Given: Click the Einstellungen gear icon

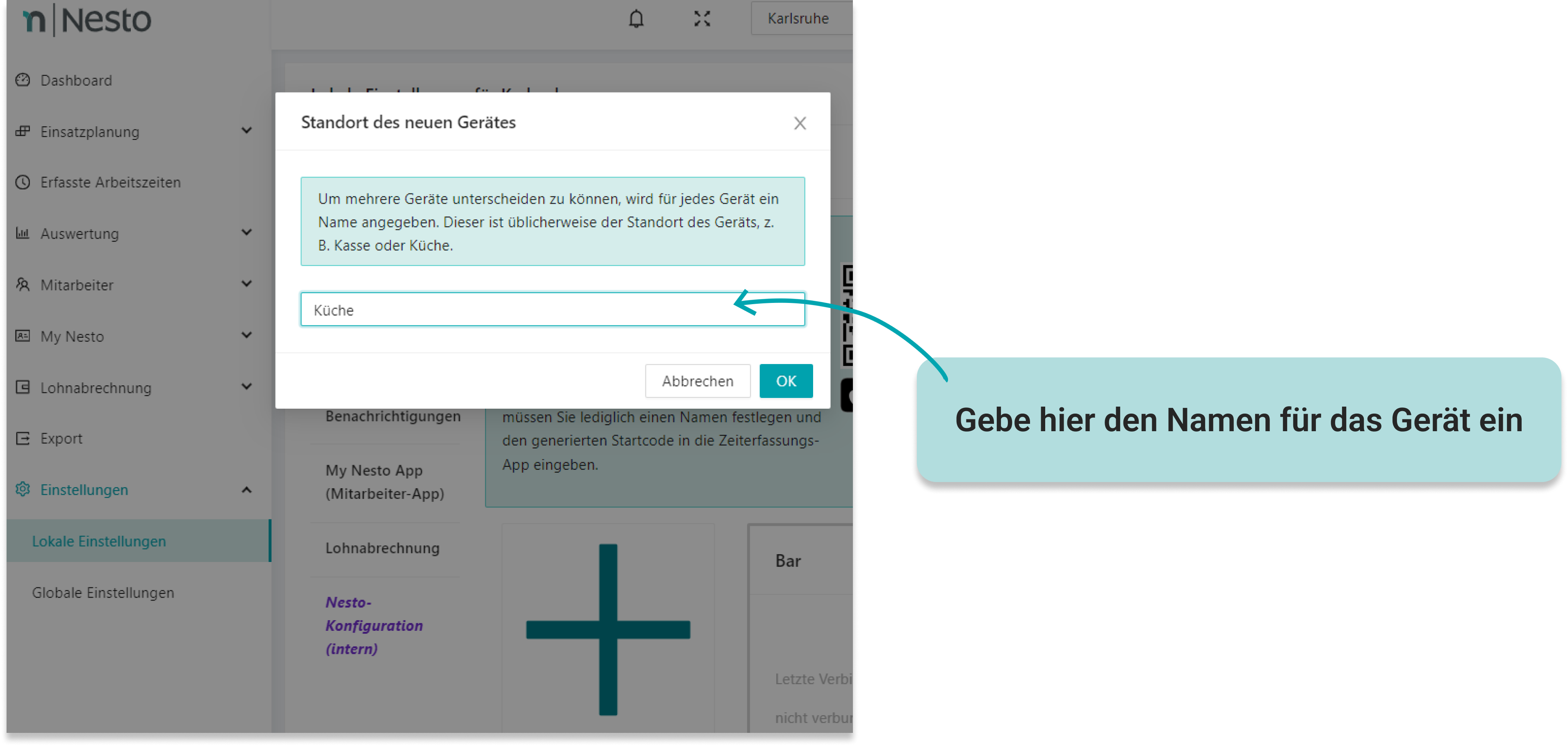Looking at the screenshot, I should click(23, 489).
